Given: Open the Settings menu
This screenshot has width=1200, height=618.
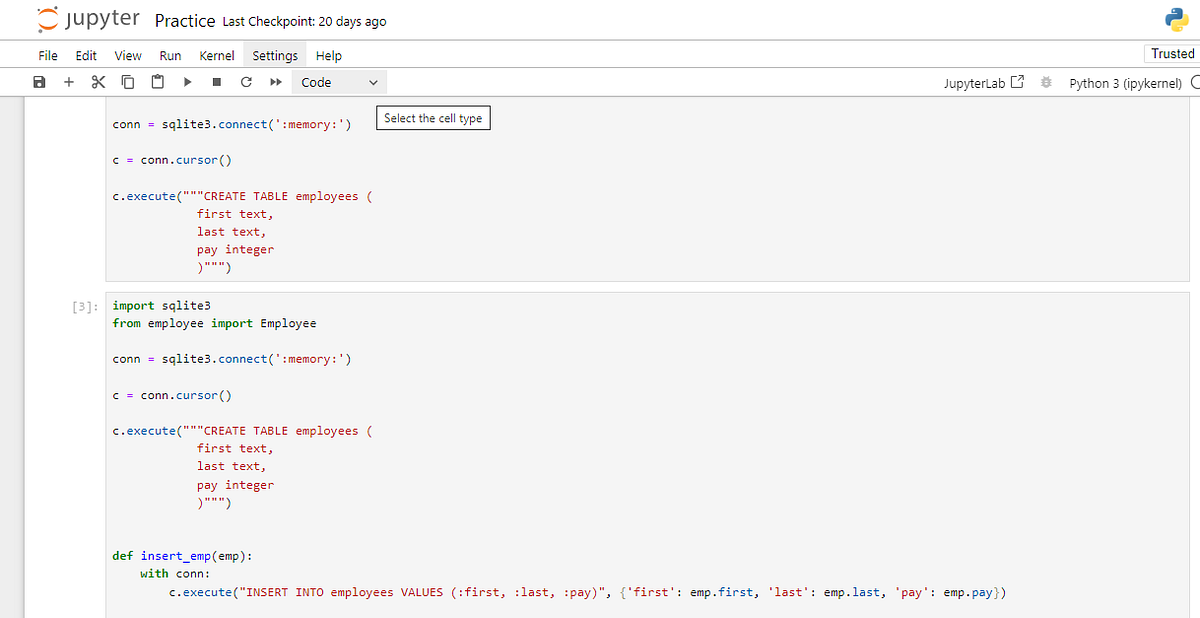Looking at the screenshot, I should point(275,56).
